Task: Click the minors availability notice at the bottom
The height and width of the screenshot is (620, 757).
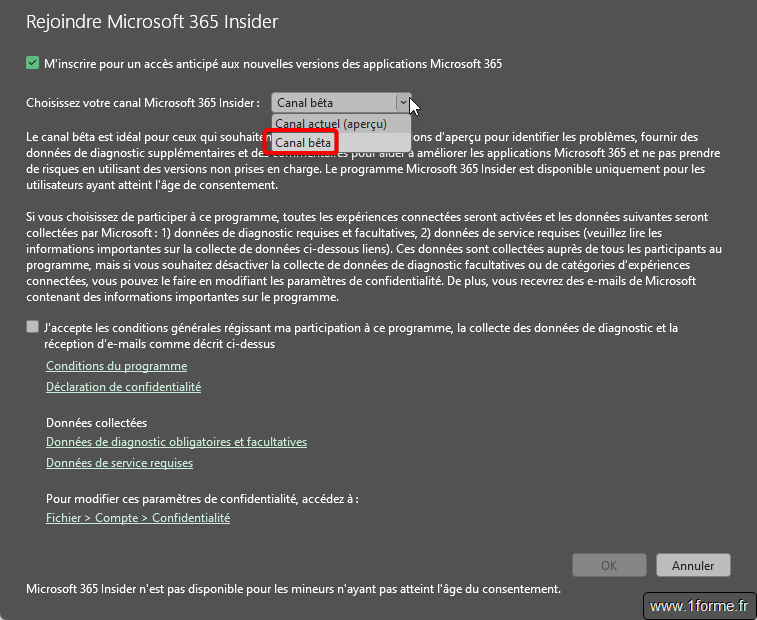Action: pos(294,589)
